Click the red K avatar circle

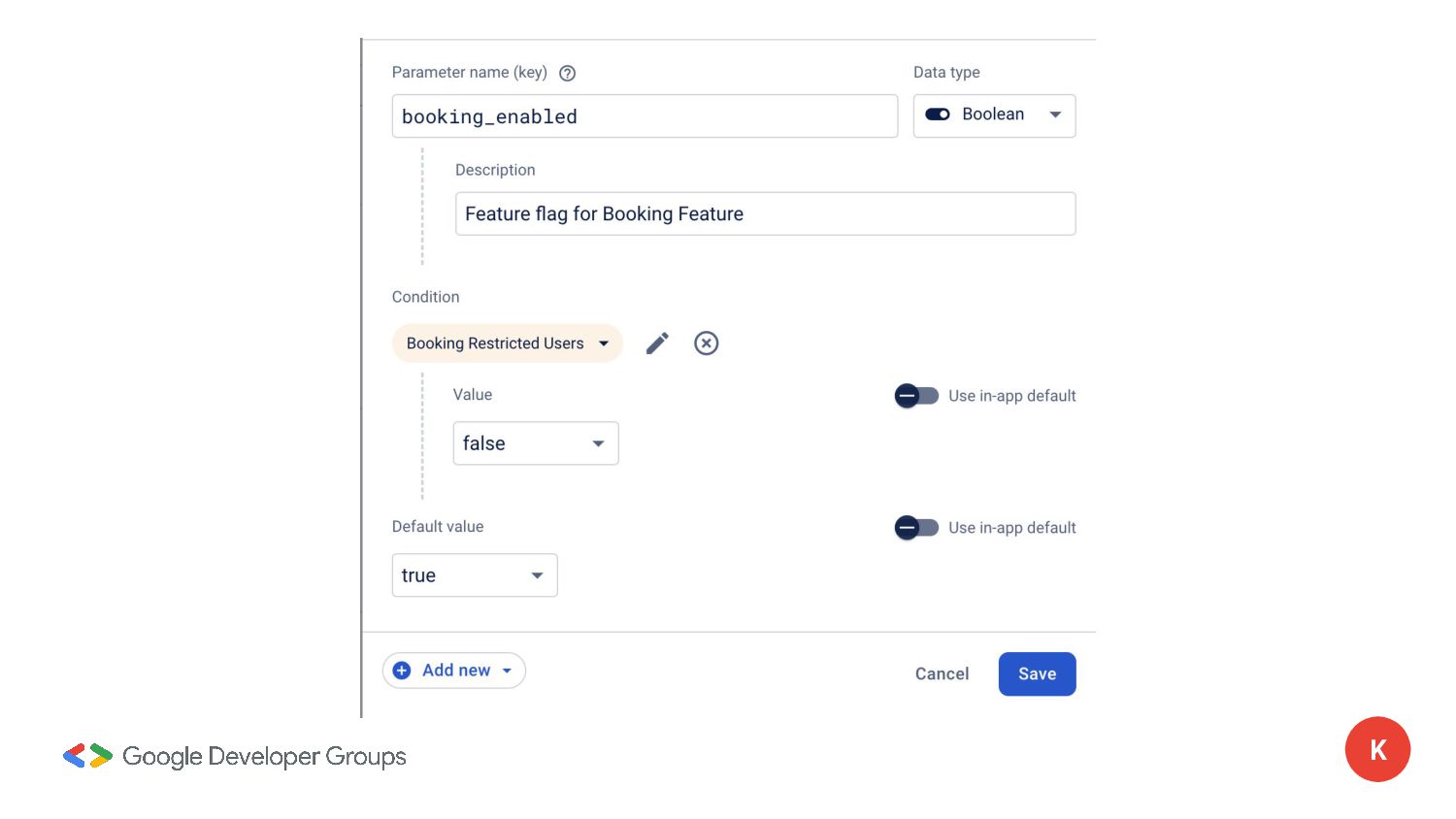[x=1377, y=749]
